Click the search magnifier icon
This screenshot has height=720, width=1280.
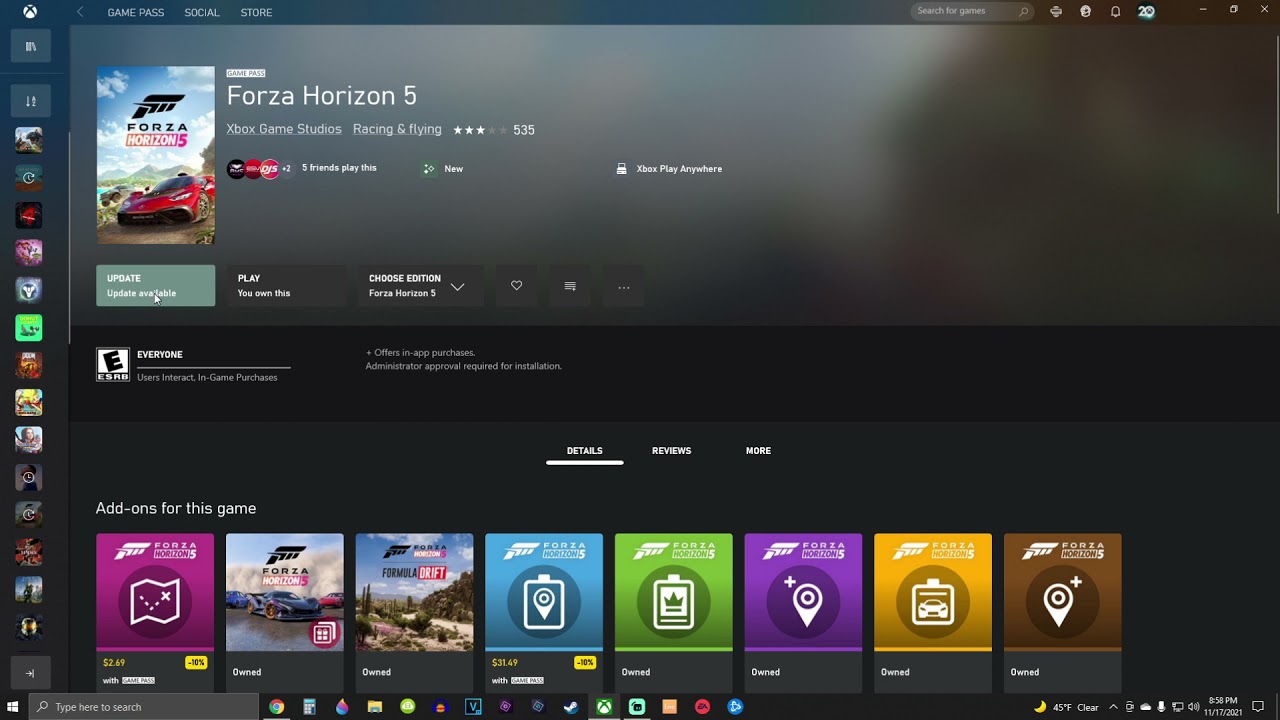[x=1023, y=12]
